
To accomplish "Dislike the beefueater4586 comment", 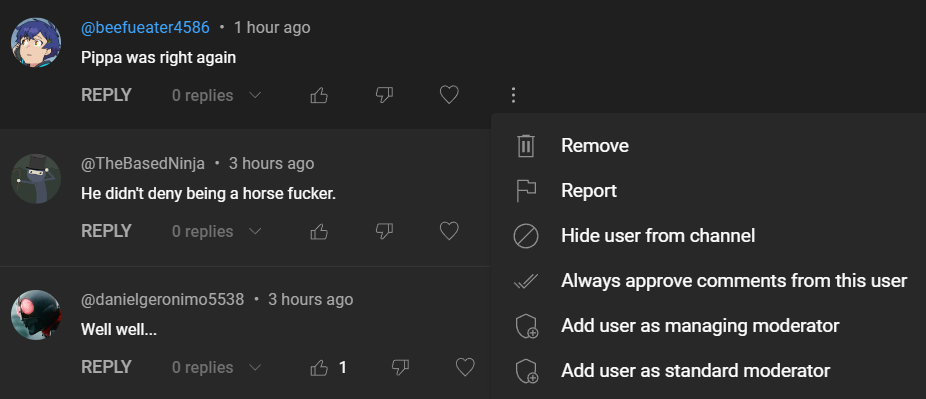I will 384,95.
